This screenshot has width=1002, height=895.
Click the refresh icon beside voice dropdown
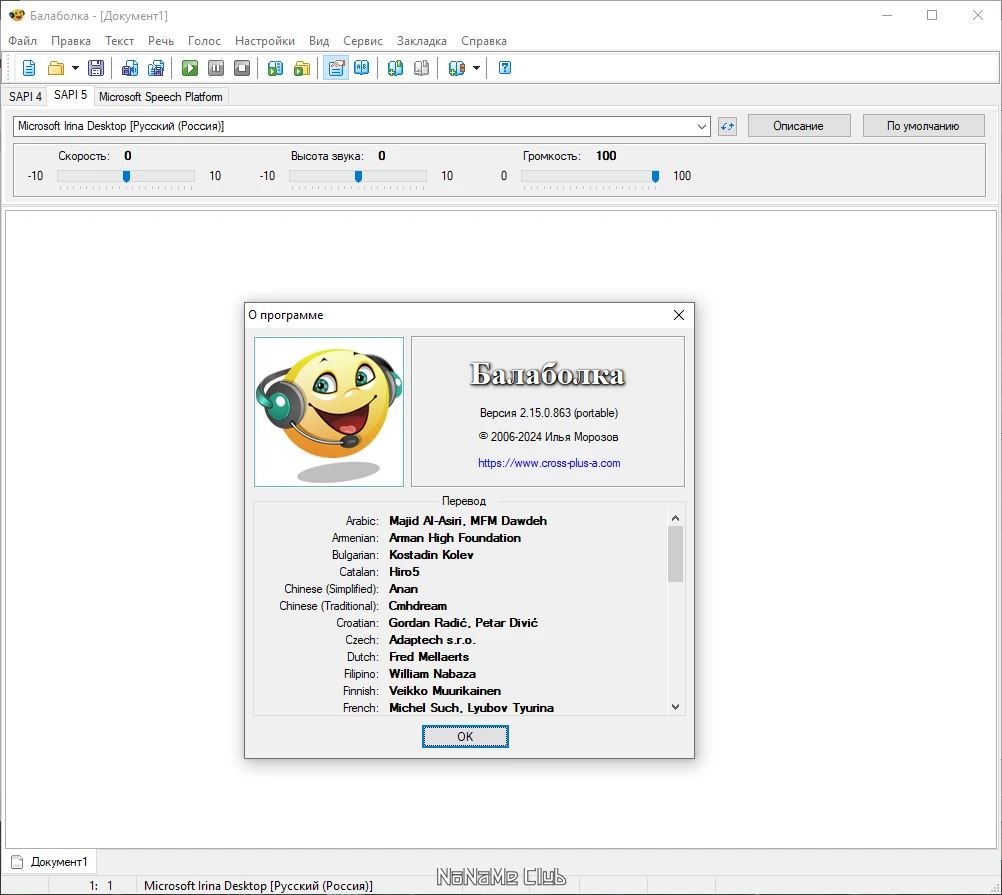[x=727, y=126]
